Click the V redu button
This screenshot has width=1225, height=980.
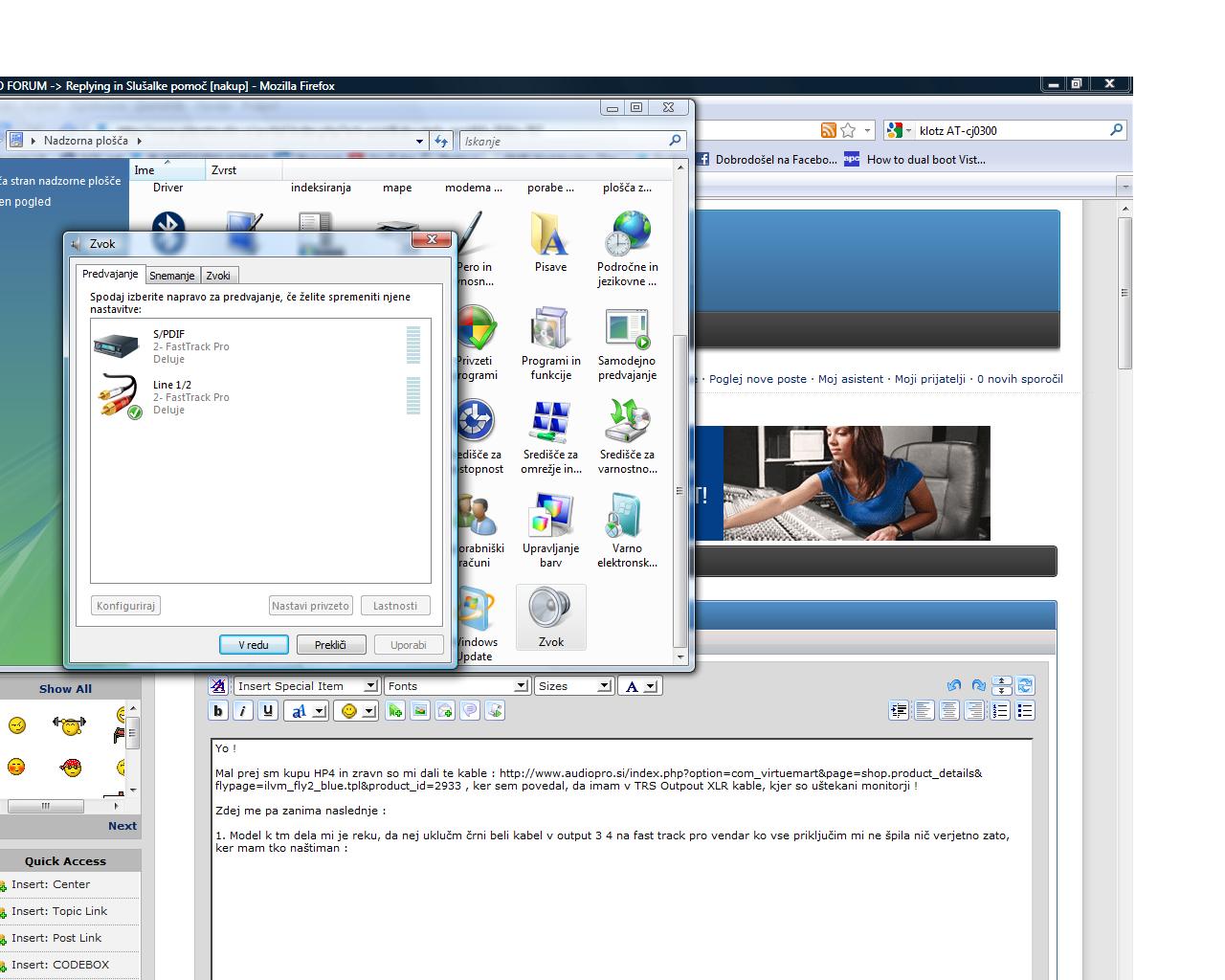(254, 645)
